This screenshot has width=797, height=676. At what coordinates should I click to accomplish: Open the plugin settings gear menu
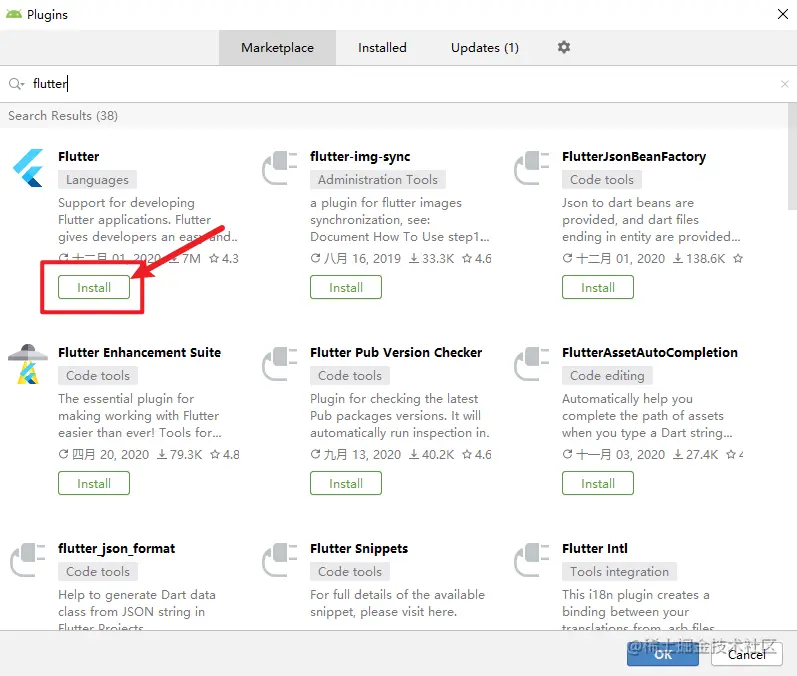[563, 47]
